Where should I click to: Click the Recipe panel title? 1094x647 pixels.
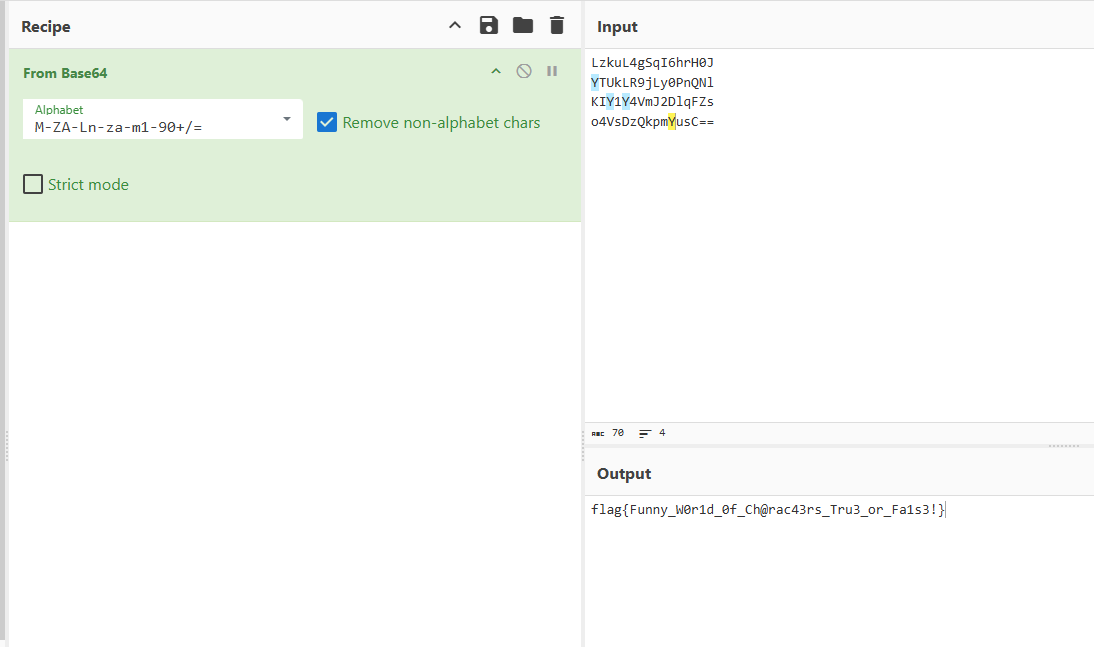46,27
